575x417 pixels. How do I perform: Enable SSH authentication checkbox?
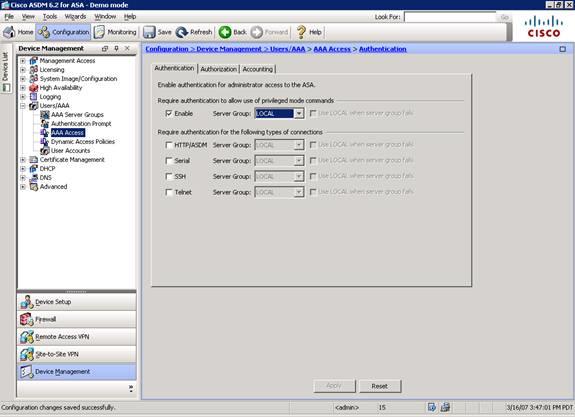click(x=169, y=176)
